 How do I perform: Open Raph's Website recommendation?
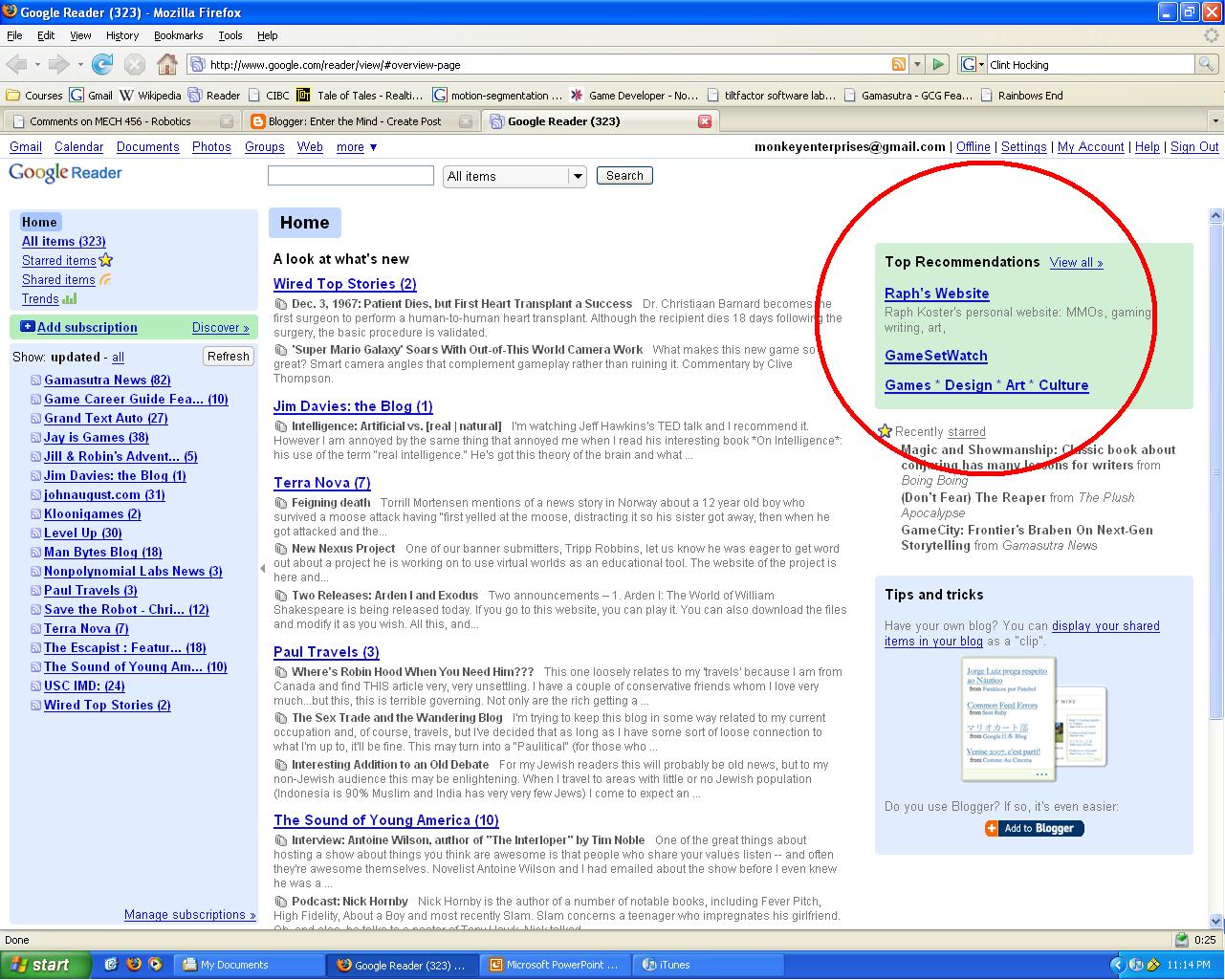(937, 294)
